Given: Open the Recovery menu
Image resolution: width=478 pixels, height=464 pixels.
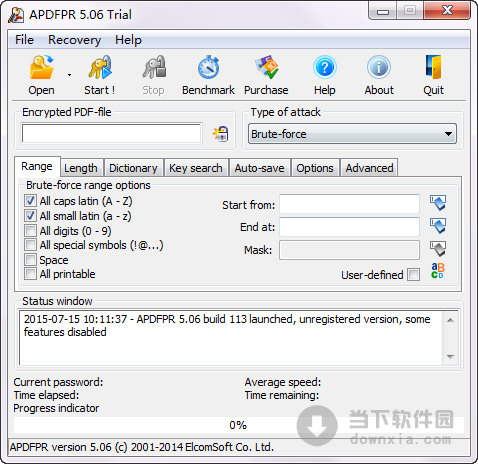Looking at the screenshot, I should coord(74,40).
